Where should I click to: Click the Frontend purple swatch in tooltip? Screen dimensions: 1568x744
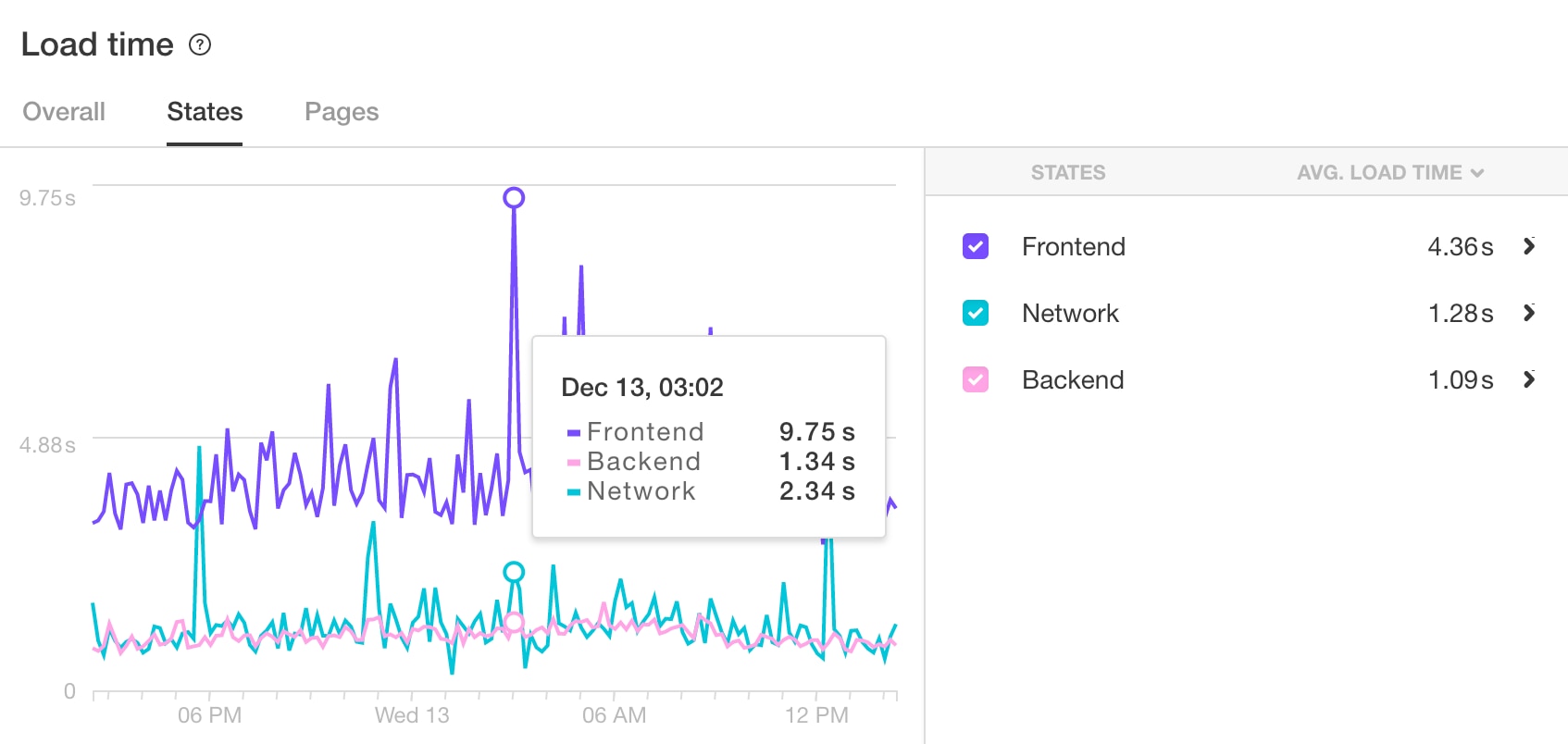coord(574,432)
